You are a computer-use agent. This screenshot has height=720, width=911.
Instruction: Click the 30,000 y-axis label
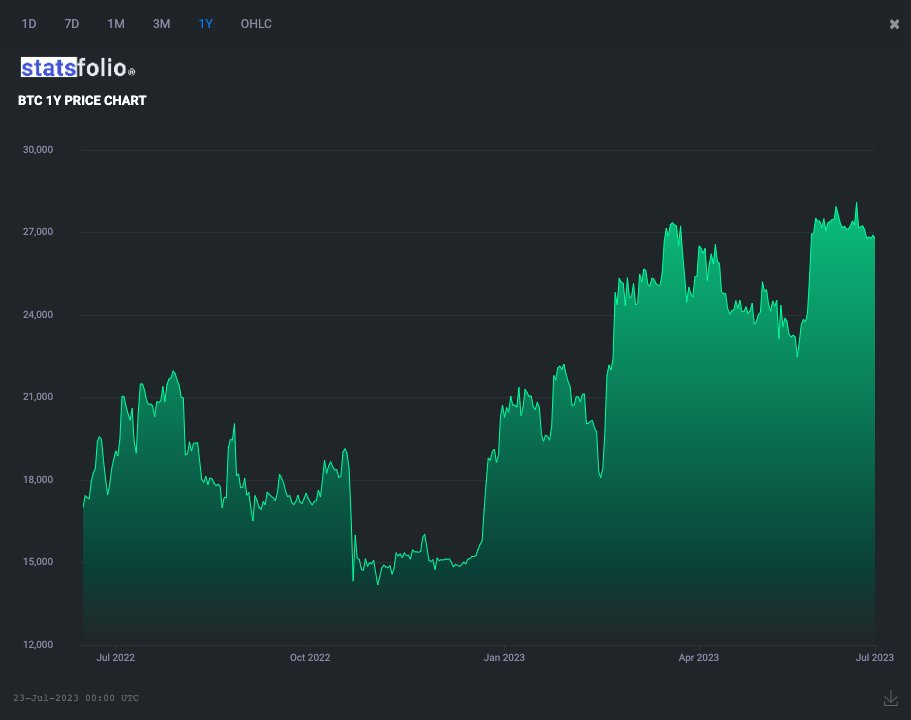(x=38, y=149)
